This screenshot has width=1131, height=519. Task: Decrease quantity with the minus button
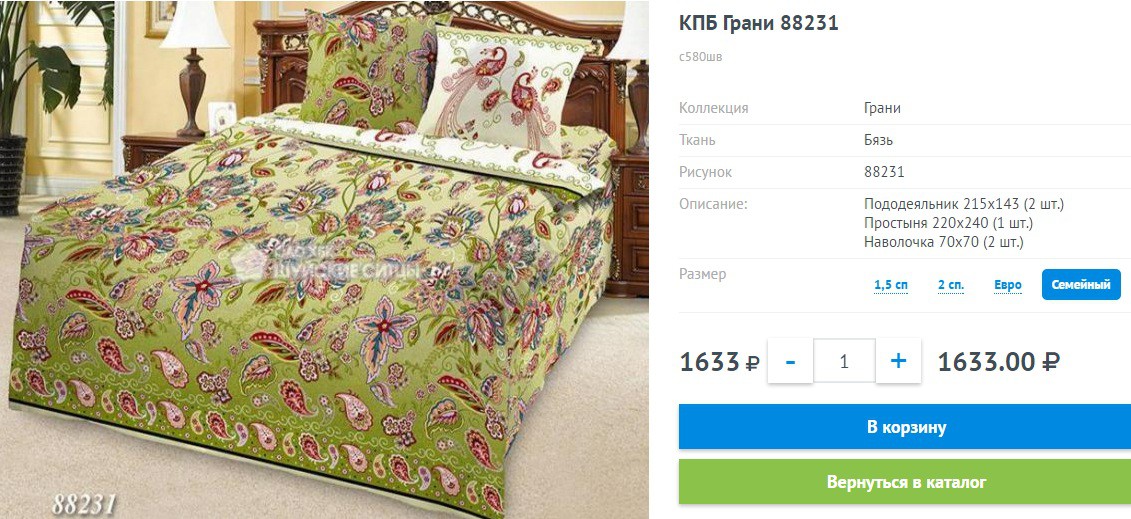point(790,360)
